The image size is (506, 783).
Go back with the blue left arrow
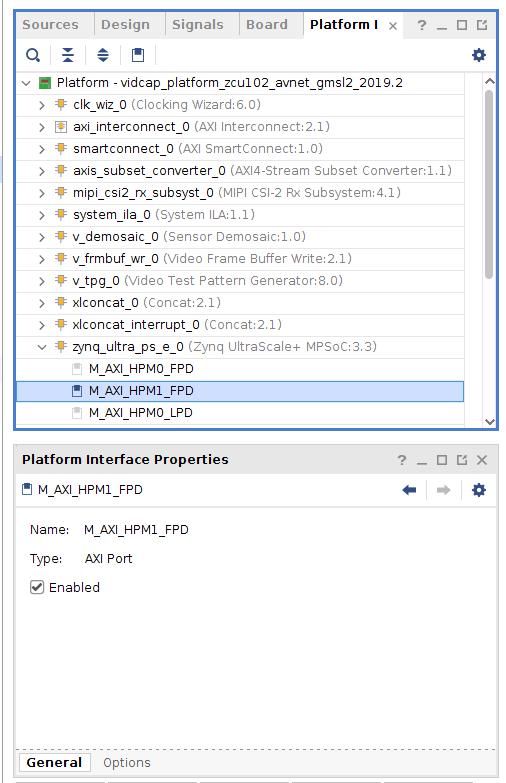(x=409, y=490)
